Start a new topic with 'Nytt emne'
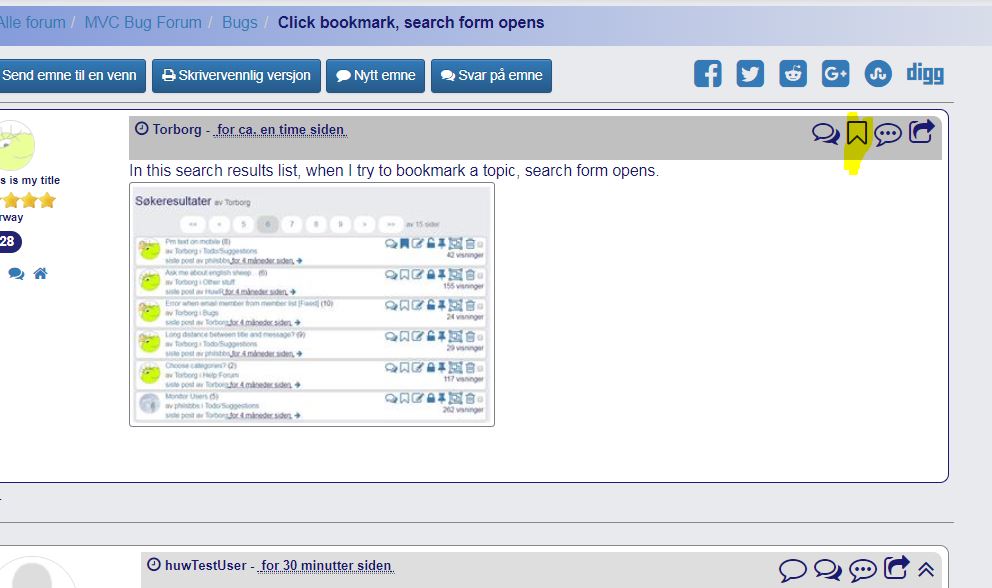This screenshot has height=588, width=992. (x=376, y=76)
